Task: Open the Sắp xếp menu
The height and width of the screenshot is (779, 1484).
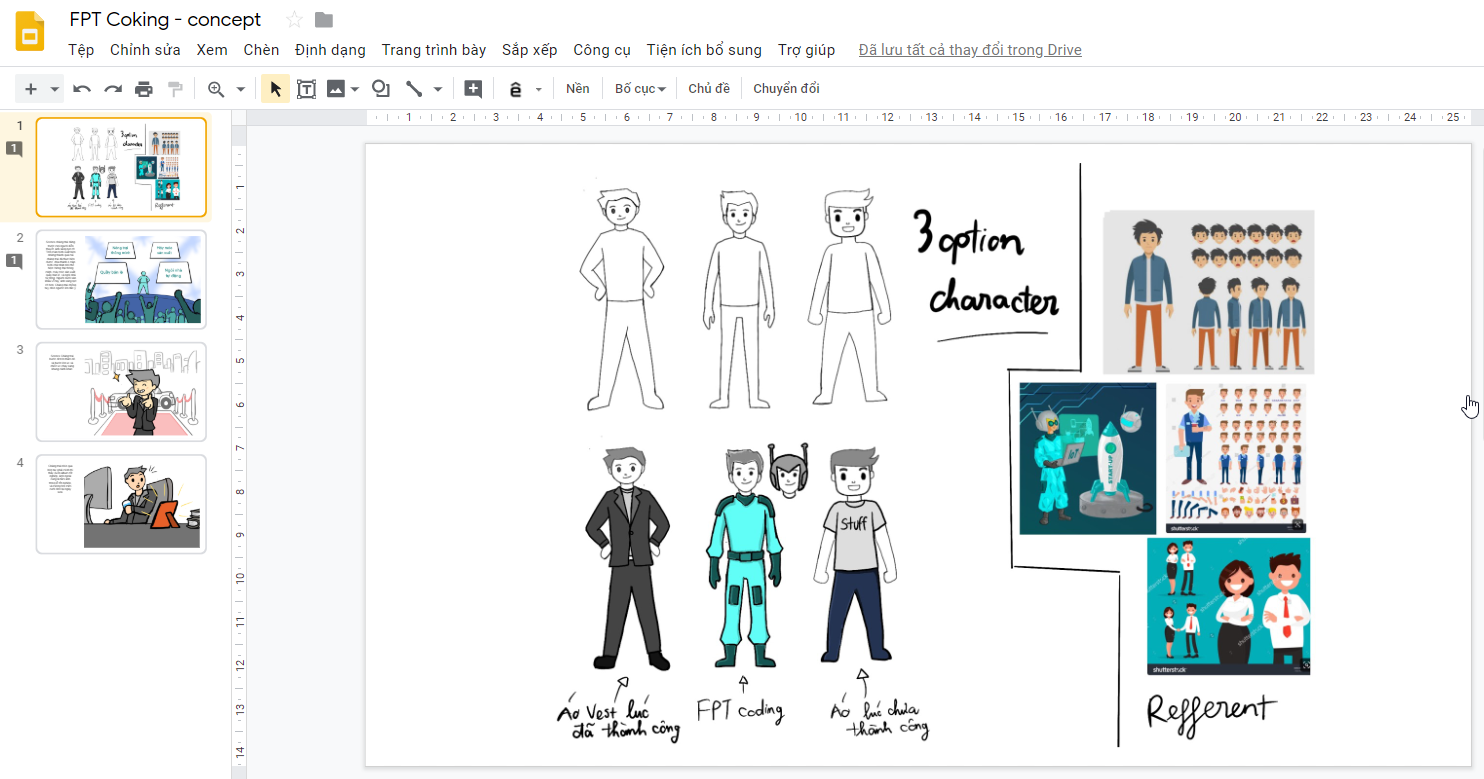Action: click(x=530, y=50)
